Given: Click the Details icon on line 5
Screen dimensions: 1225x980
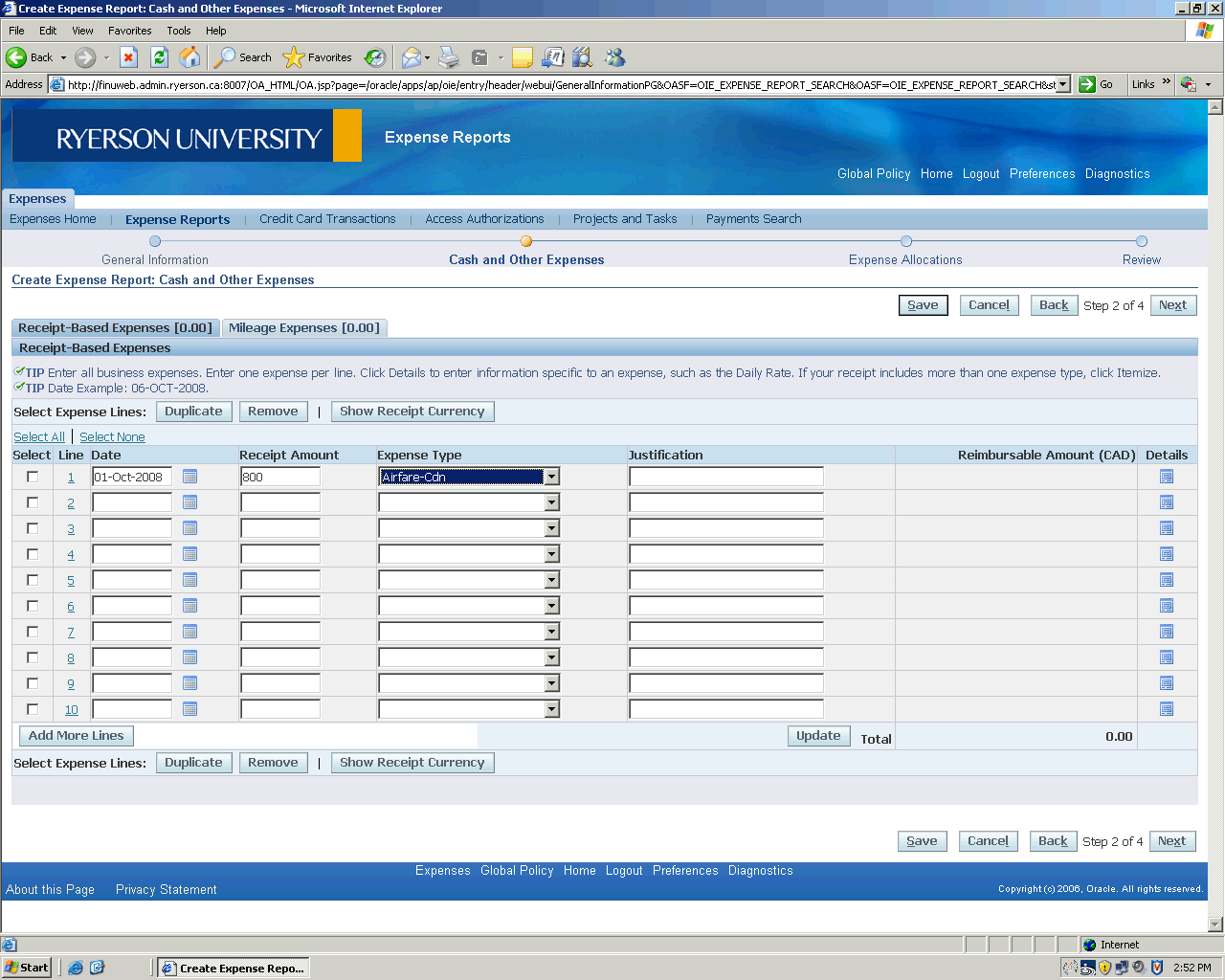Looking at the screenshot, I should pos(1166,580).
